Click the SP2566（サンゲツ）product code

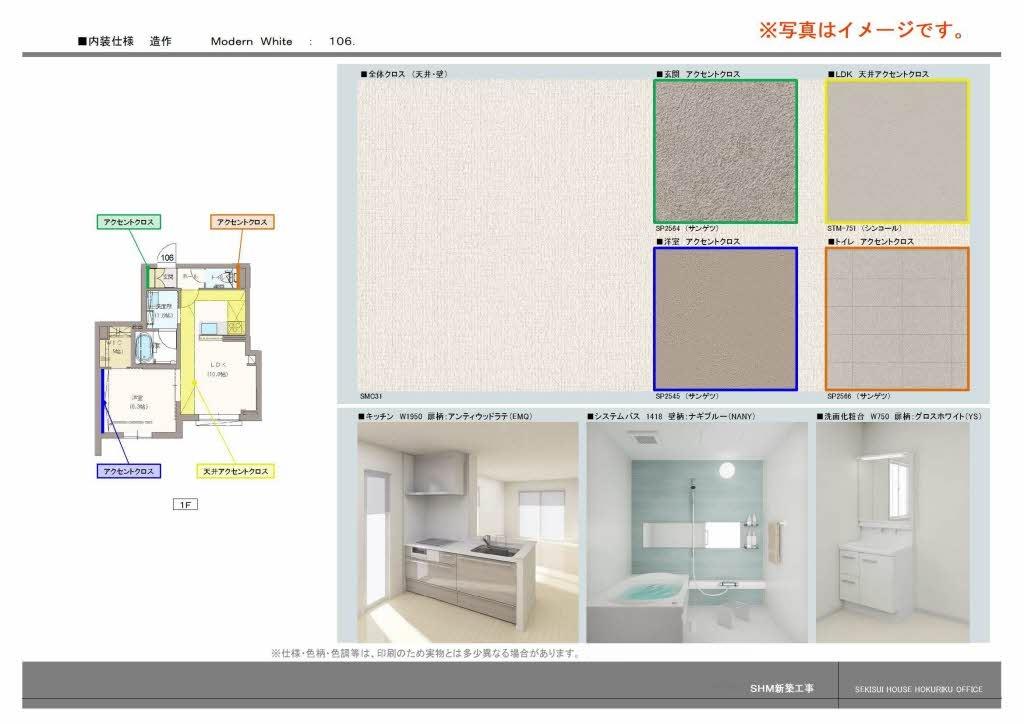[859, 396]
